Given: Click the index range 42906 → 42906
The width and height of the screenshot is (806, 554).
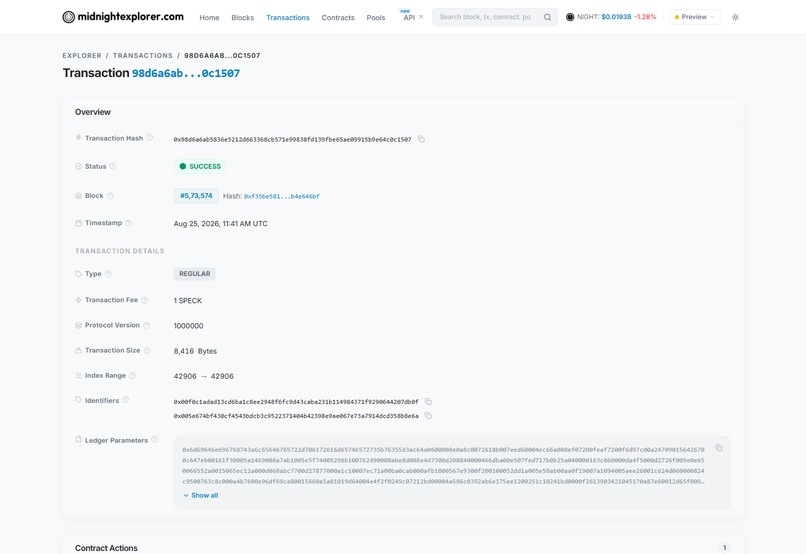Looking at the screenshot, I should click(204, 376).
